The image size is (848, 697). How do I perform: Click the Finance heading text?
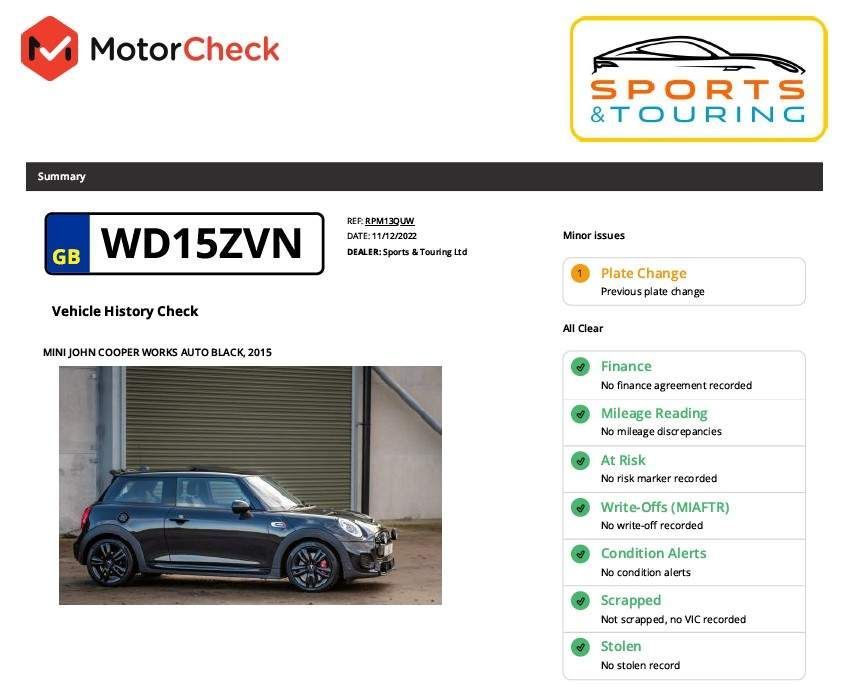click(x=626, y=366)
